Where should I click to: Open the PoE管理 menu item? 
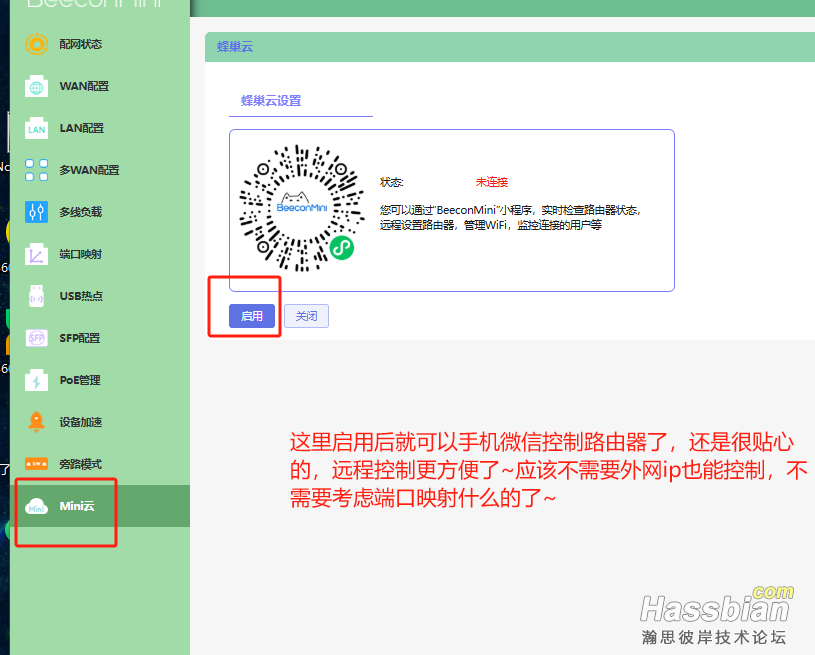100,380
